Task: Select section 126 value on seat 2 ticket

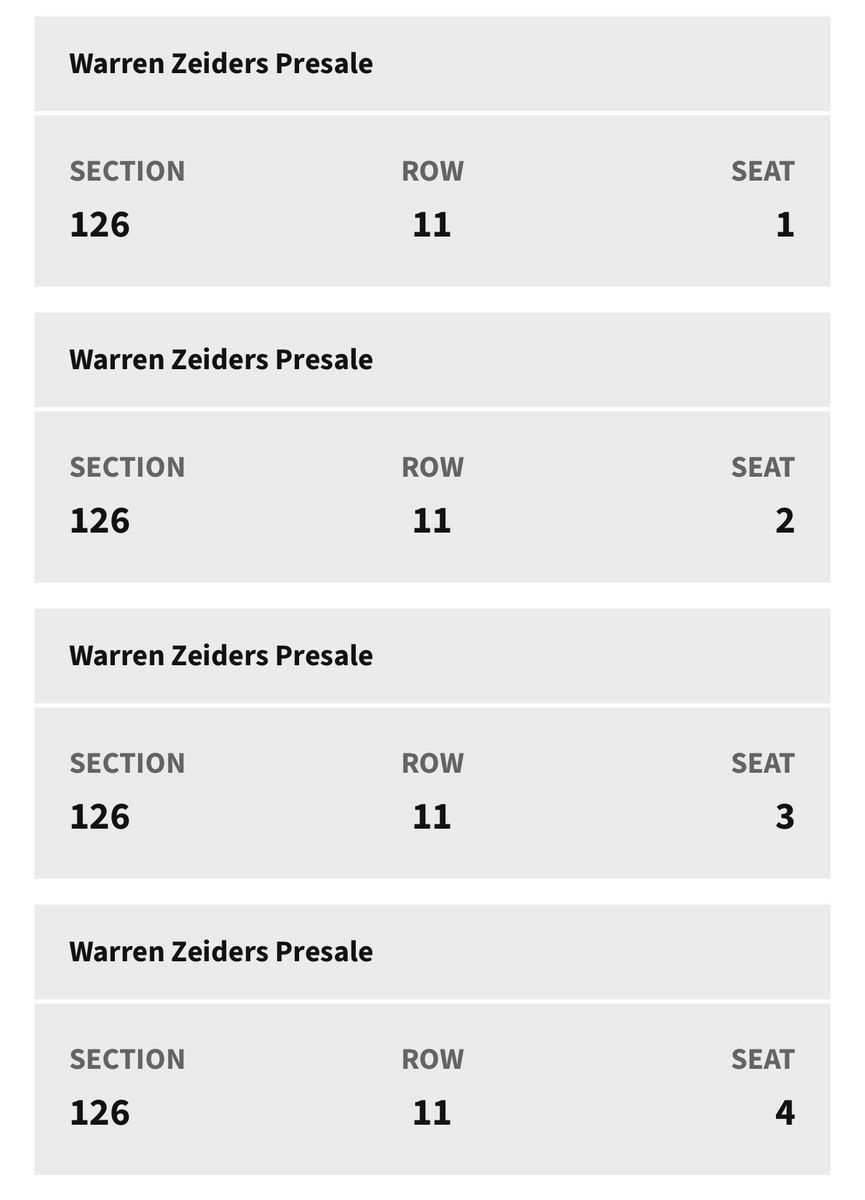Action: click(x=100, y=520)
